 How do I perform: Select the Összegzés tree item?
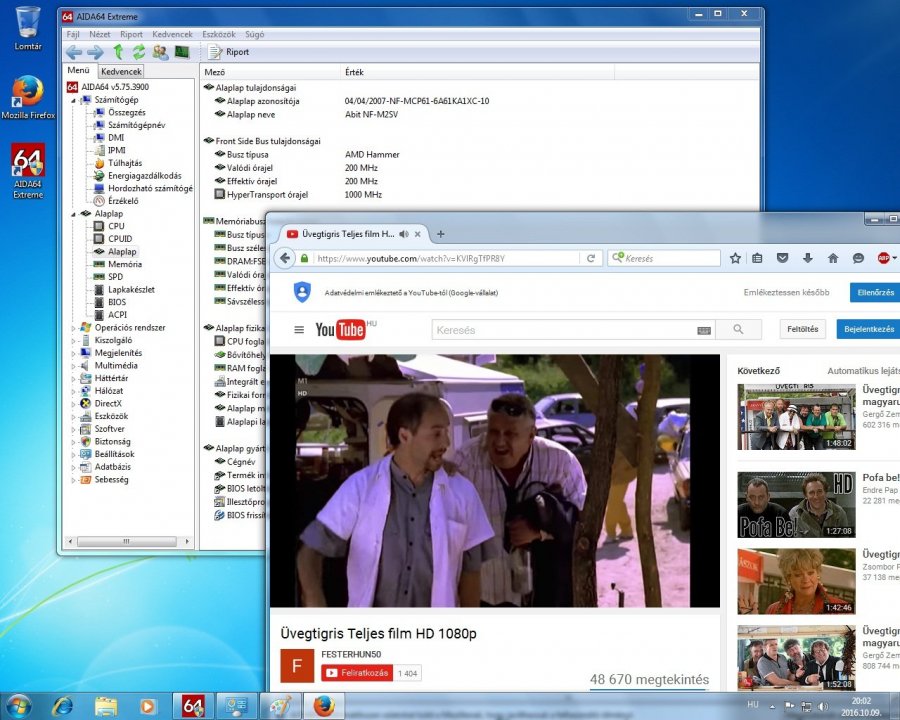(127, 113)
